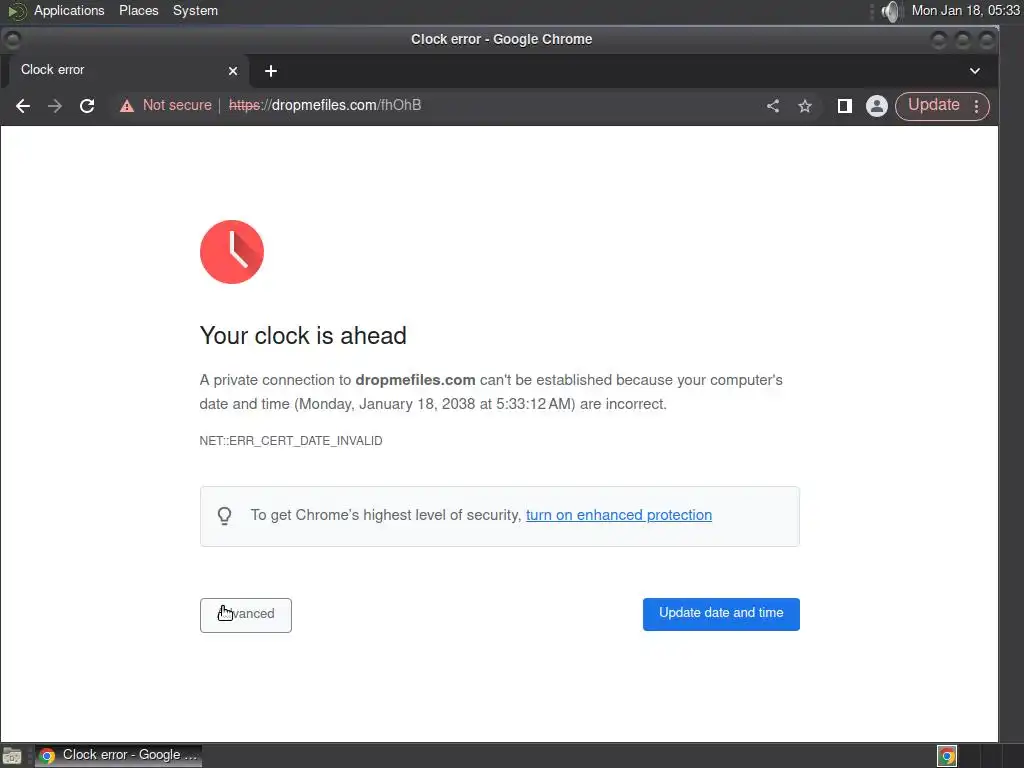The height and width of the screenshot is (768, 1024).
Task: Open the Applications menu
Action: (x=69, y=10)
